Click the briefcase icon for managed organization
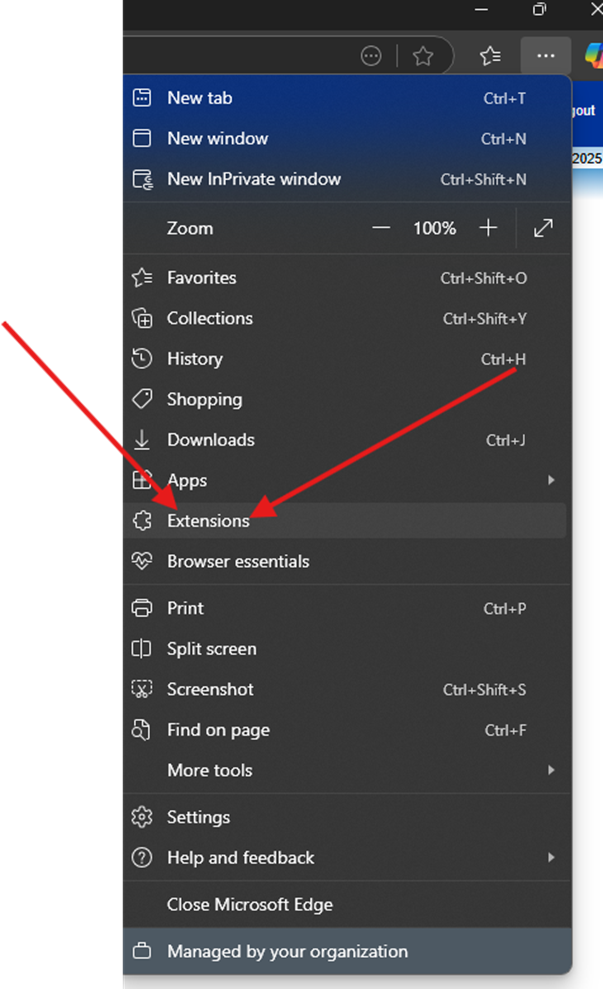 [x=142, y=951]
